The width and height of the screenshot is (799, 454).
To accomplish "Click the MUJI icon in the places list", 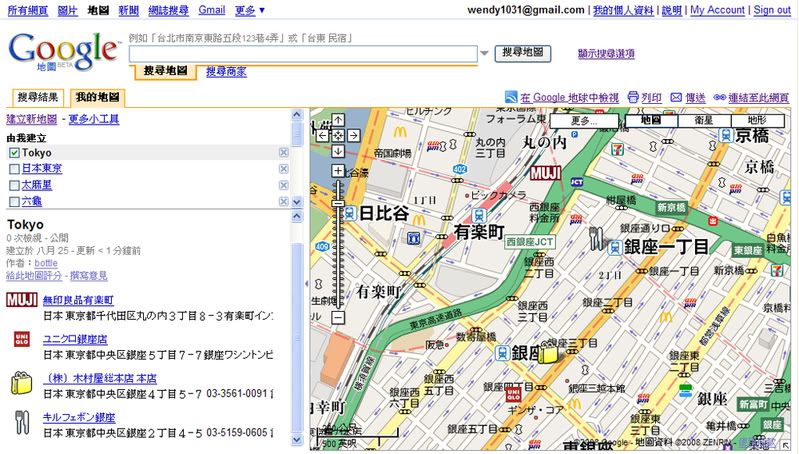I will point(22,300).
